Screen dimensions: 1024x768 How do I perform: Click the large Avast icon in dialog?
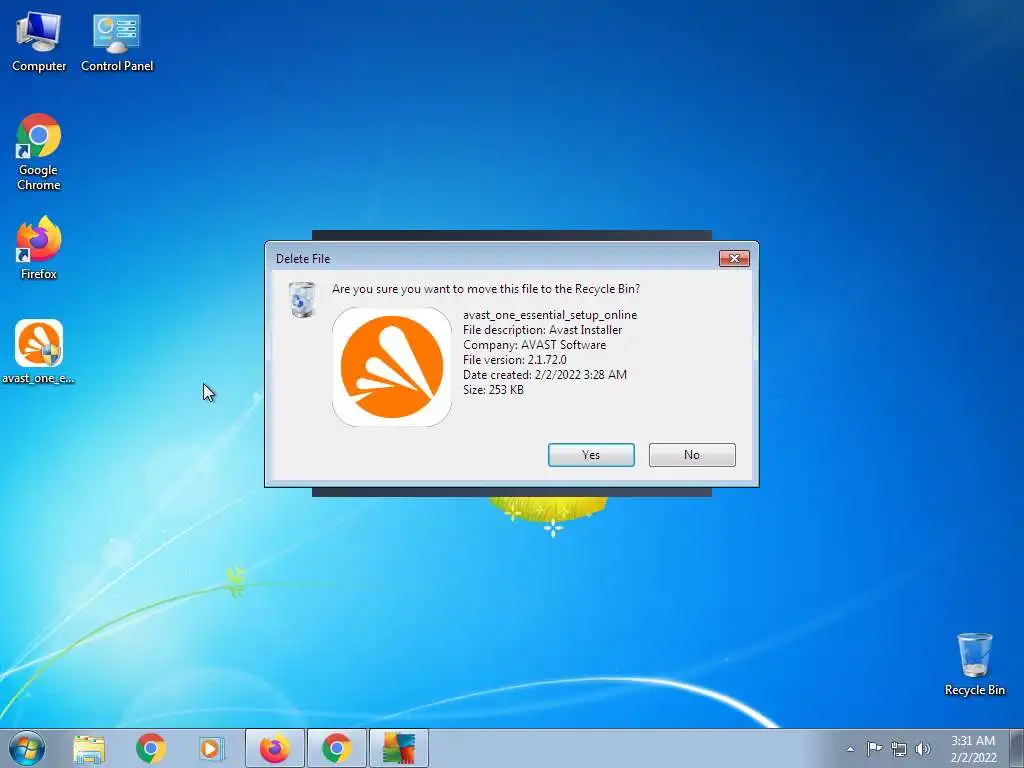[x=392, y=367]
